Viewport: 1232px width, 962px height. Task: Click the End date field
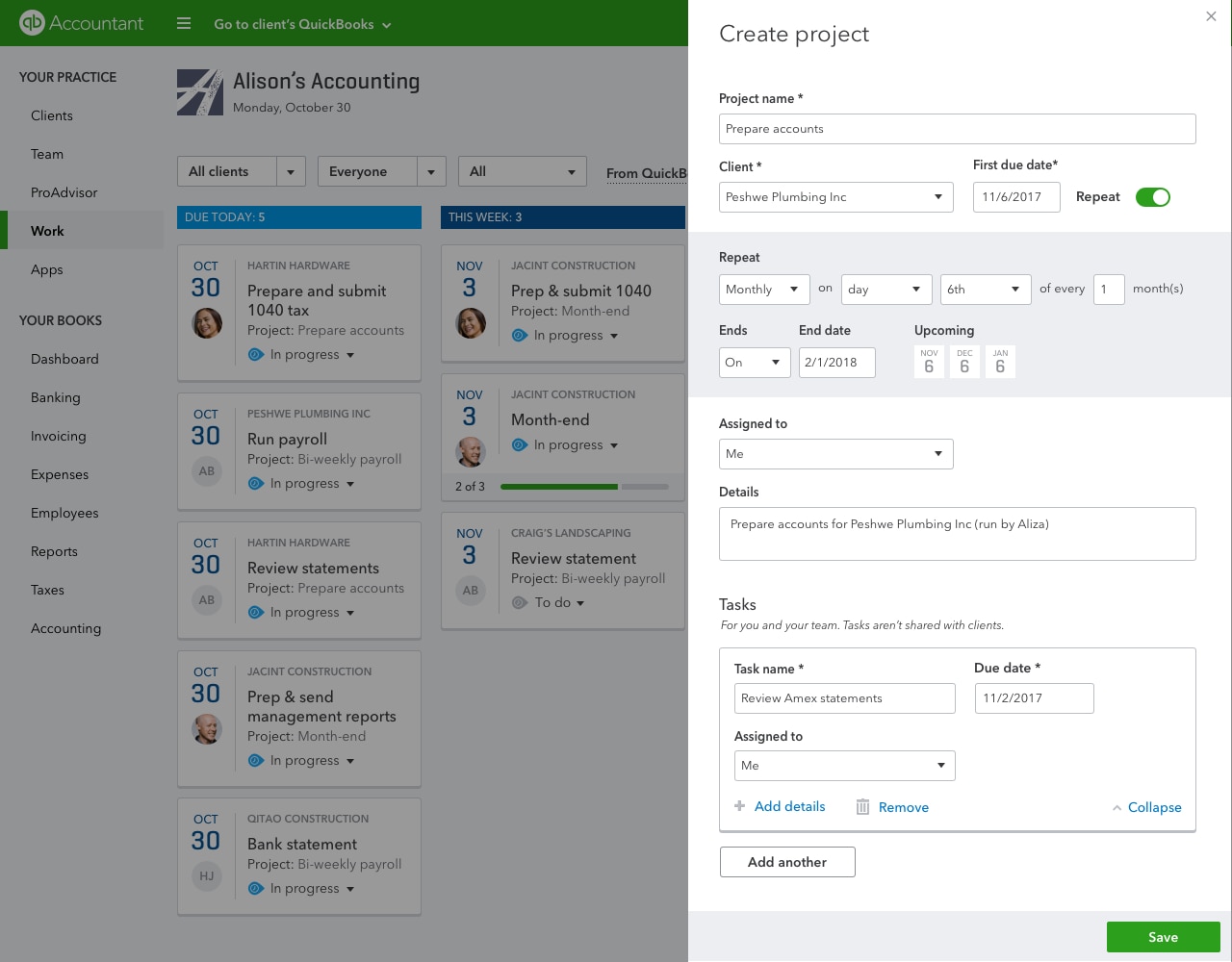(x=837, y=363)
